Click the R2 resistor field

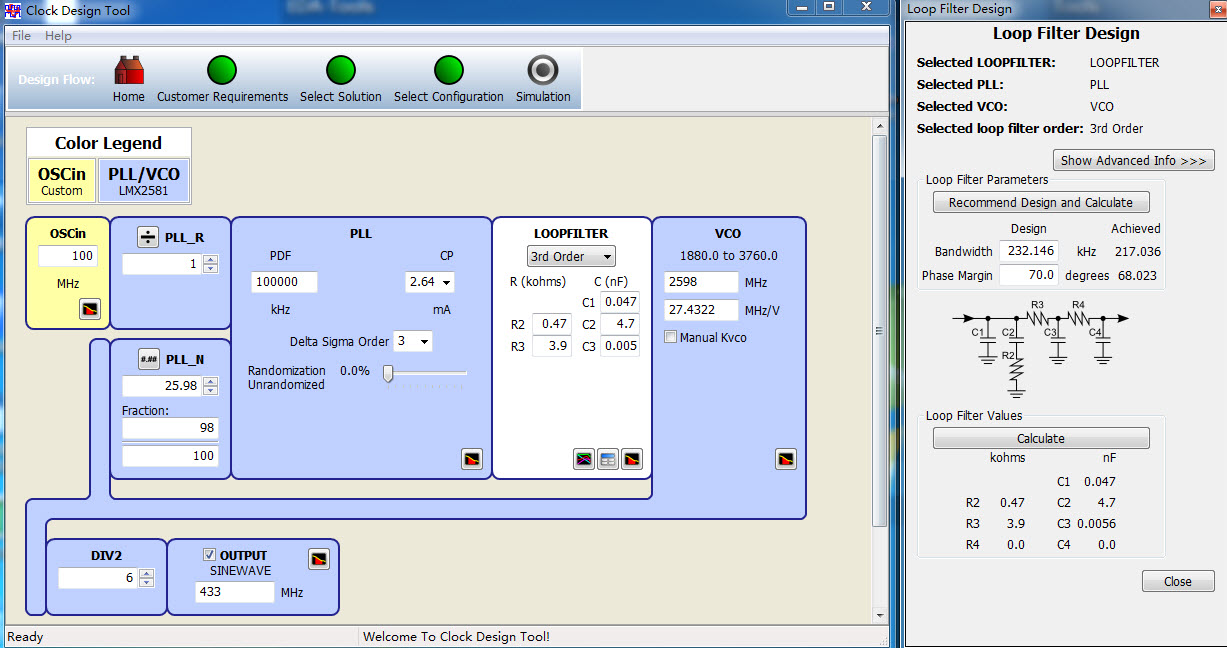point(552,324)
